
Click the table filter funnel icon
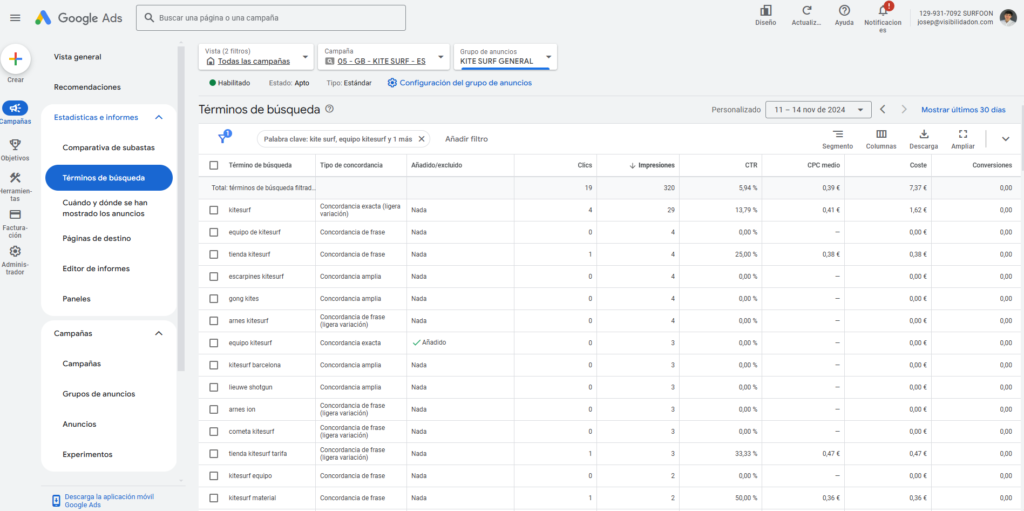point(224,139)
